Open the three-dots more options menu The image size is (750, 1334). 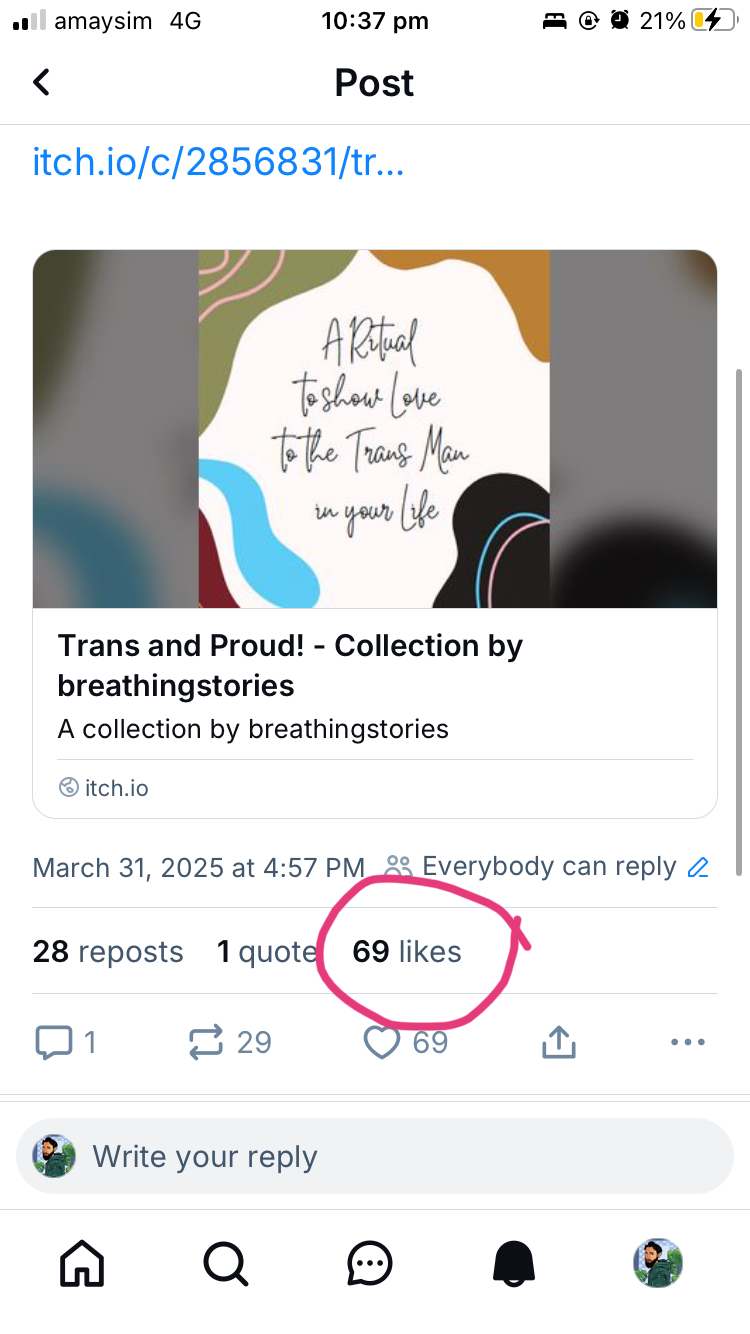click(x=688, y=1043)
